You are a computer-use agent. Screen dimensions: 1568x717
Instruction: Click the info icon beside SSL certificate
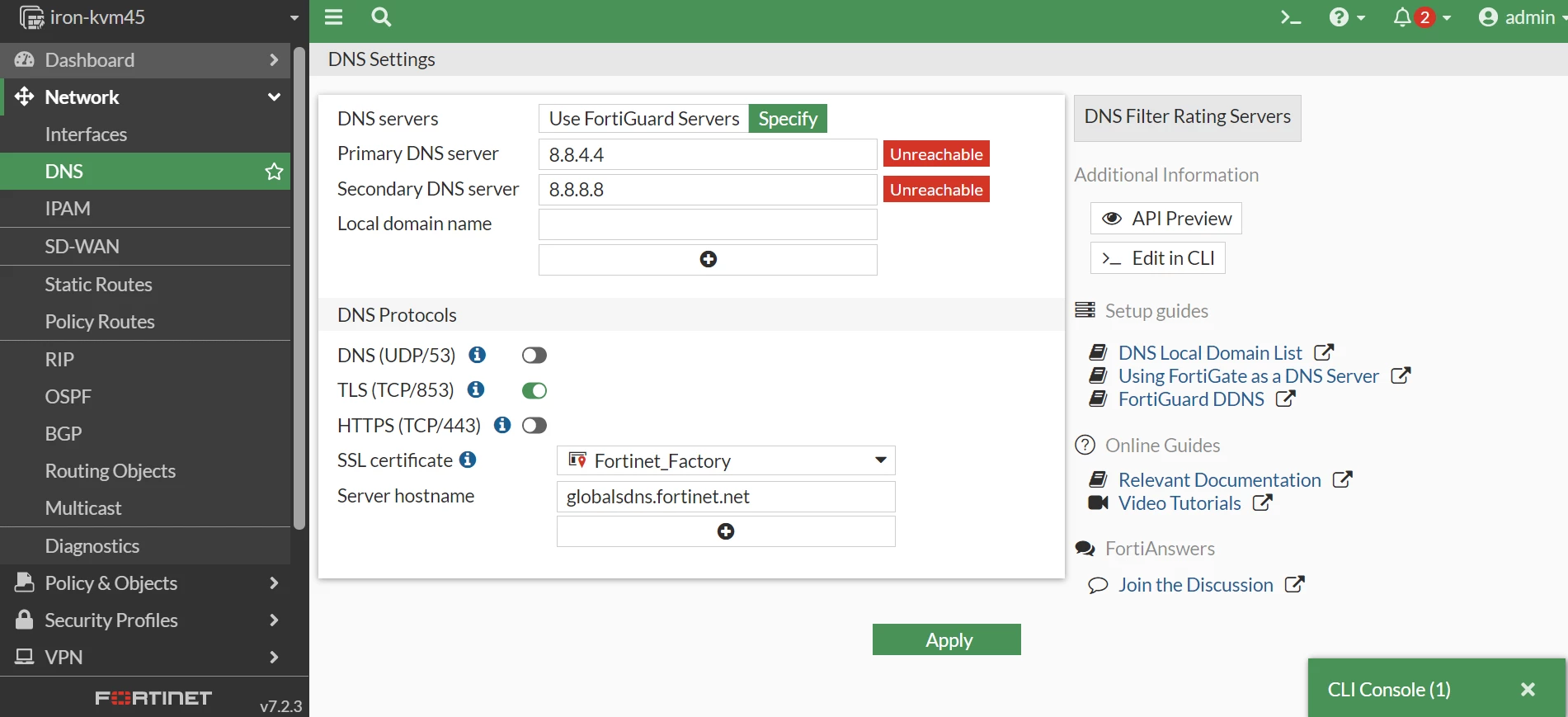(x=468, y=460)
